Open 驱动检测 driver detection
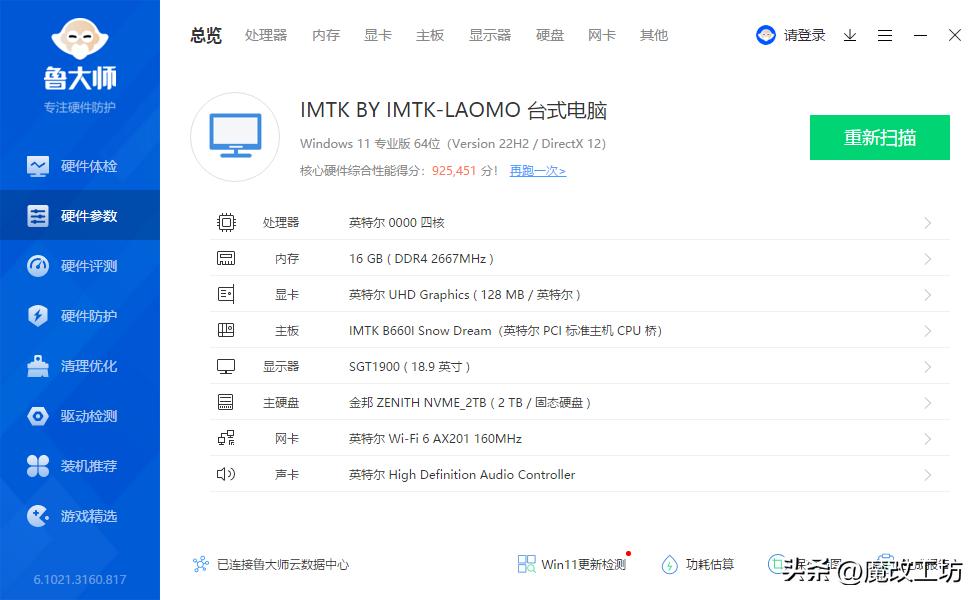The image size is (980, 600). click(x=80, y=416)
